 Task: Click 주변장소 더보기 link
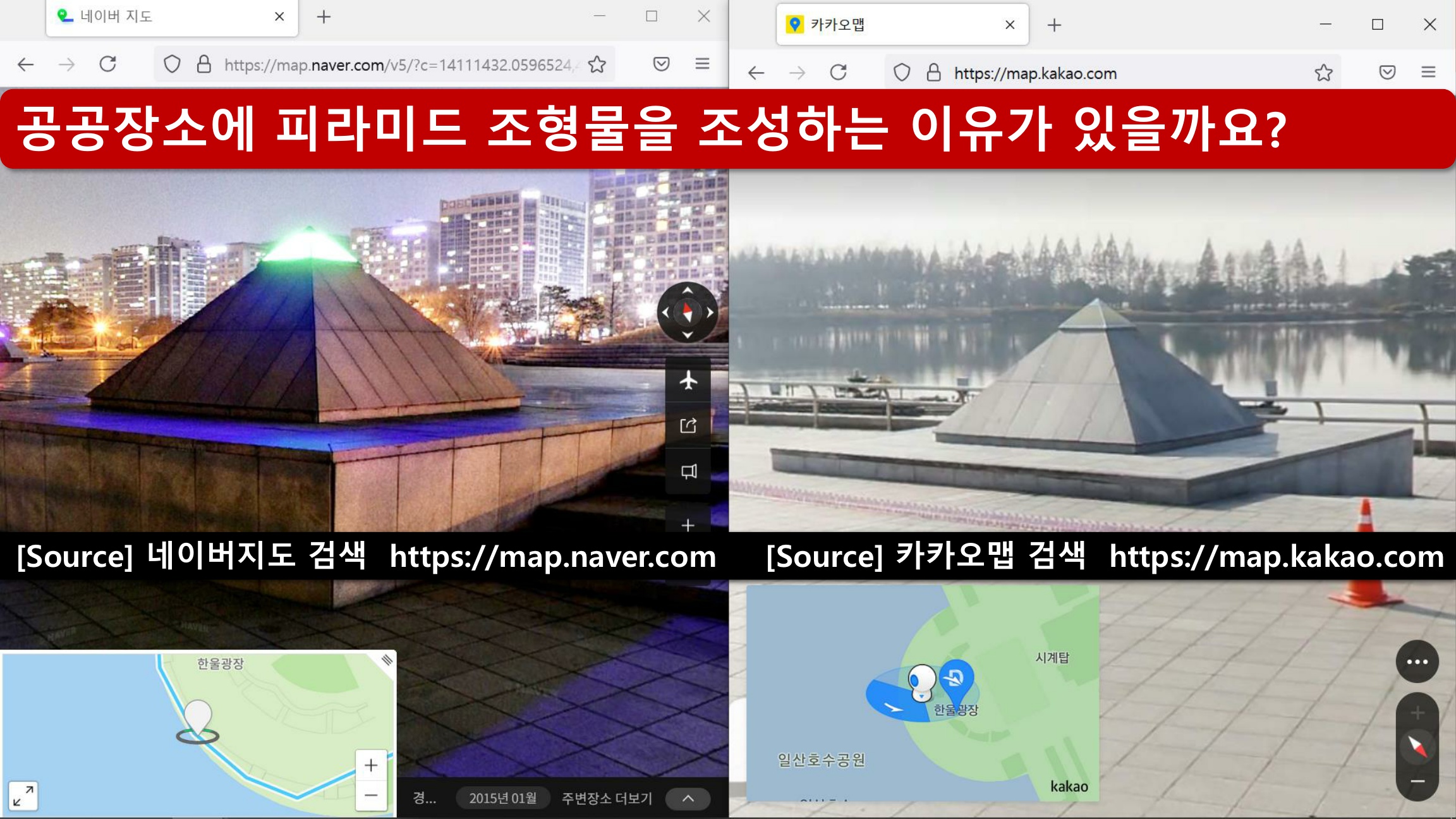point(607,798)
